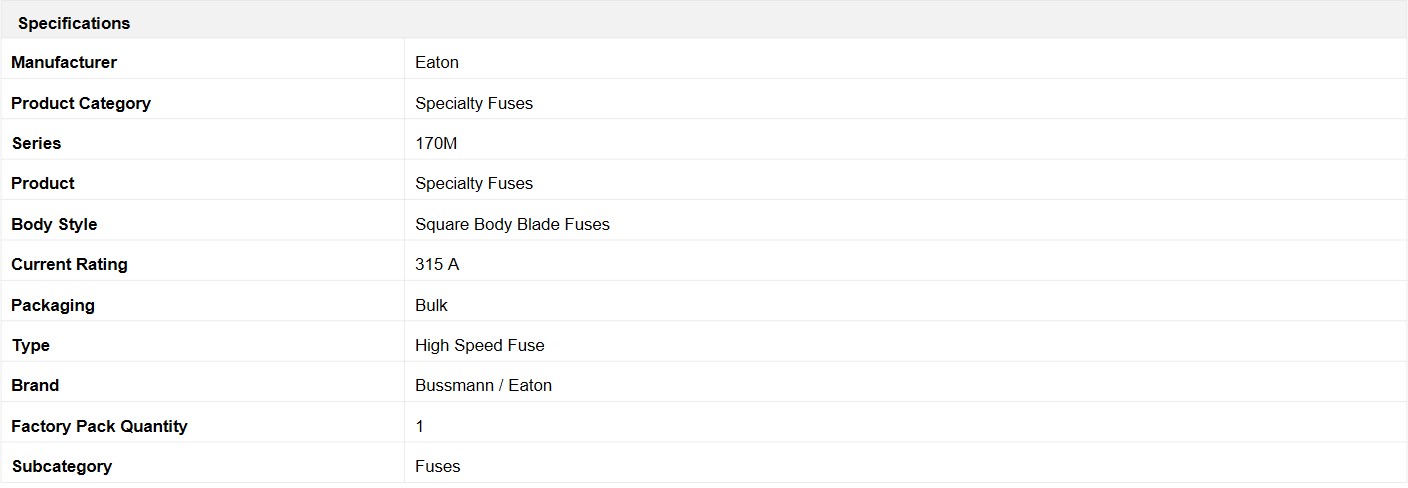The width and height of the screenshot is (1408, 488).
Task: Select the 170M series value
Action: [x=436, y=143]
